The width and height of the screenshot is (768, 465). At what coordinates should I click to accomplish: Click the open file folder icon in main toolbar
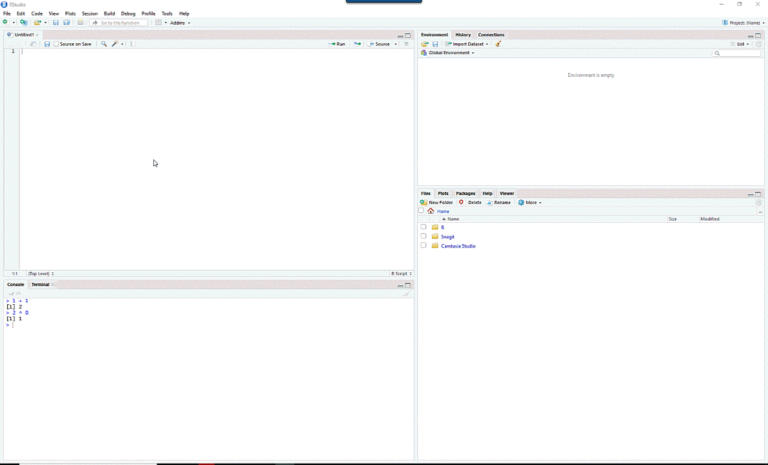[x=37, y=22]
